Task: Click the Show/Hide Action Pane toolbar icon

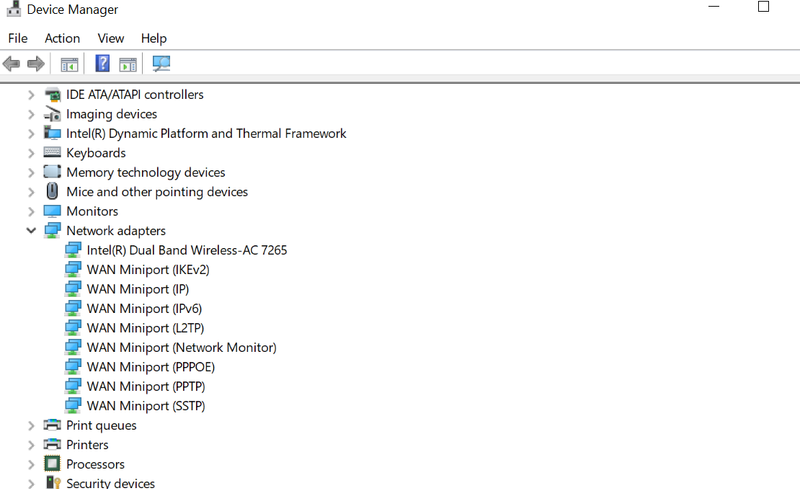Action: (x=128, y=64)
